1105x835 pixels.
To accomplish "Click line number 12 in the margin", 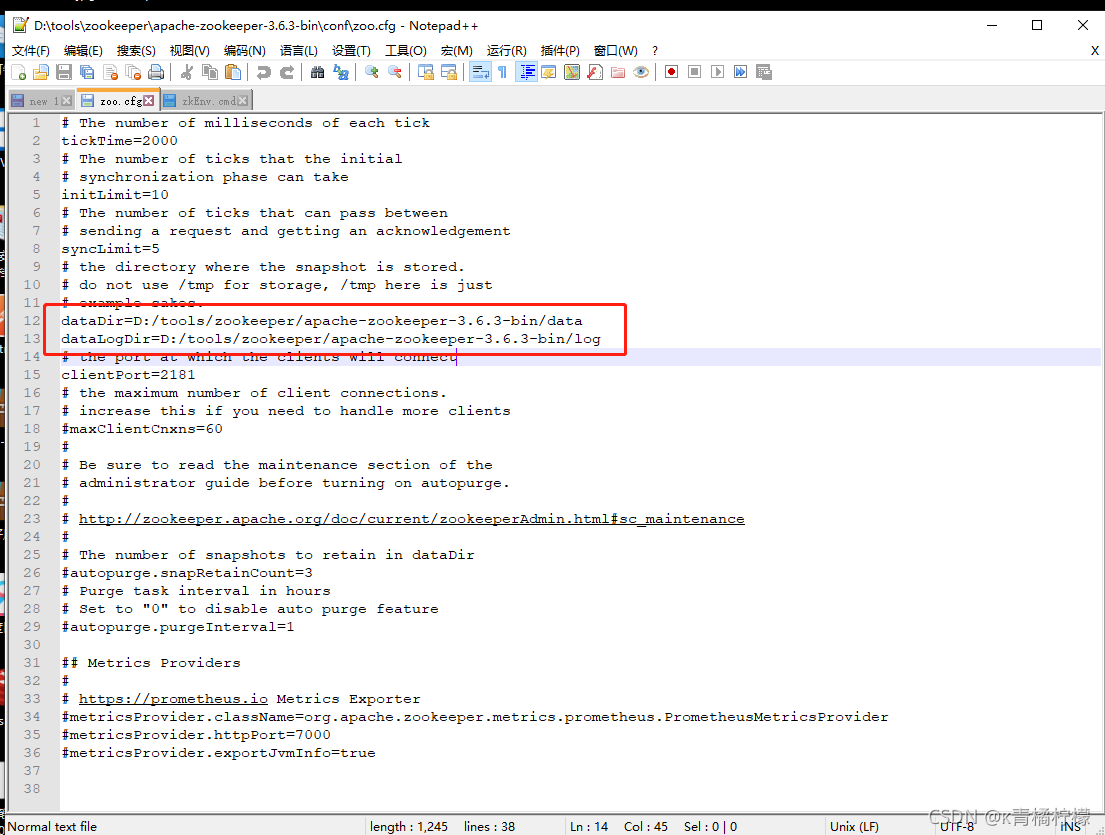I will pos(32,321).
